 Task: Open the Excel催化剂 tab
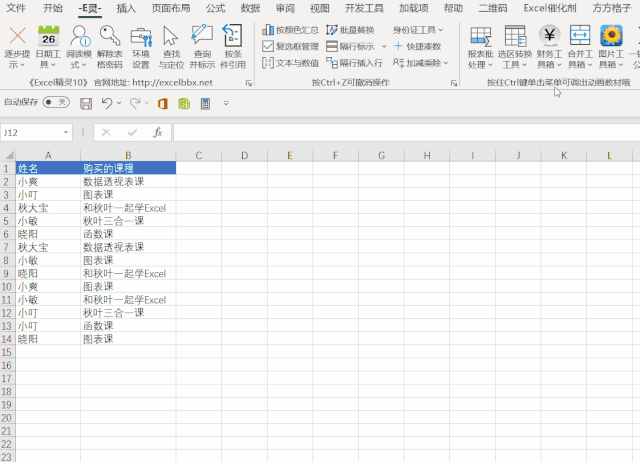(x=550, y=8)
